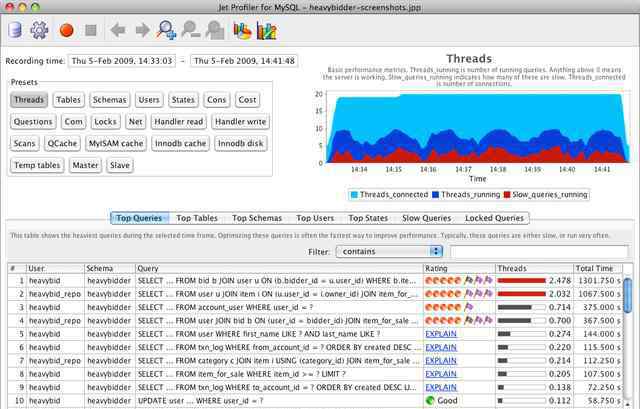Choose the Innodb cache preset
The width and height of the screenshot is (640, 409).
tap(180, 144)
